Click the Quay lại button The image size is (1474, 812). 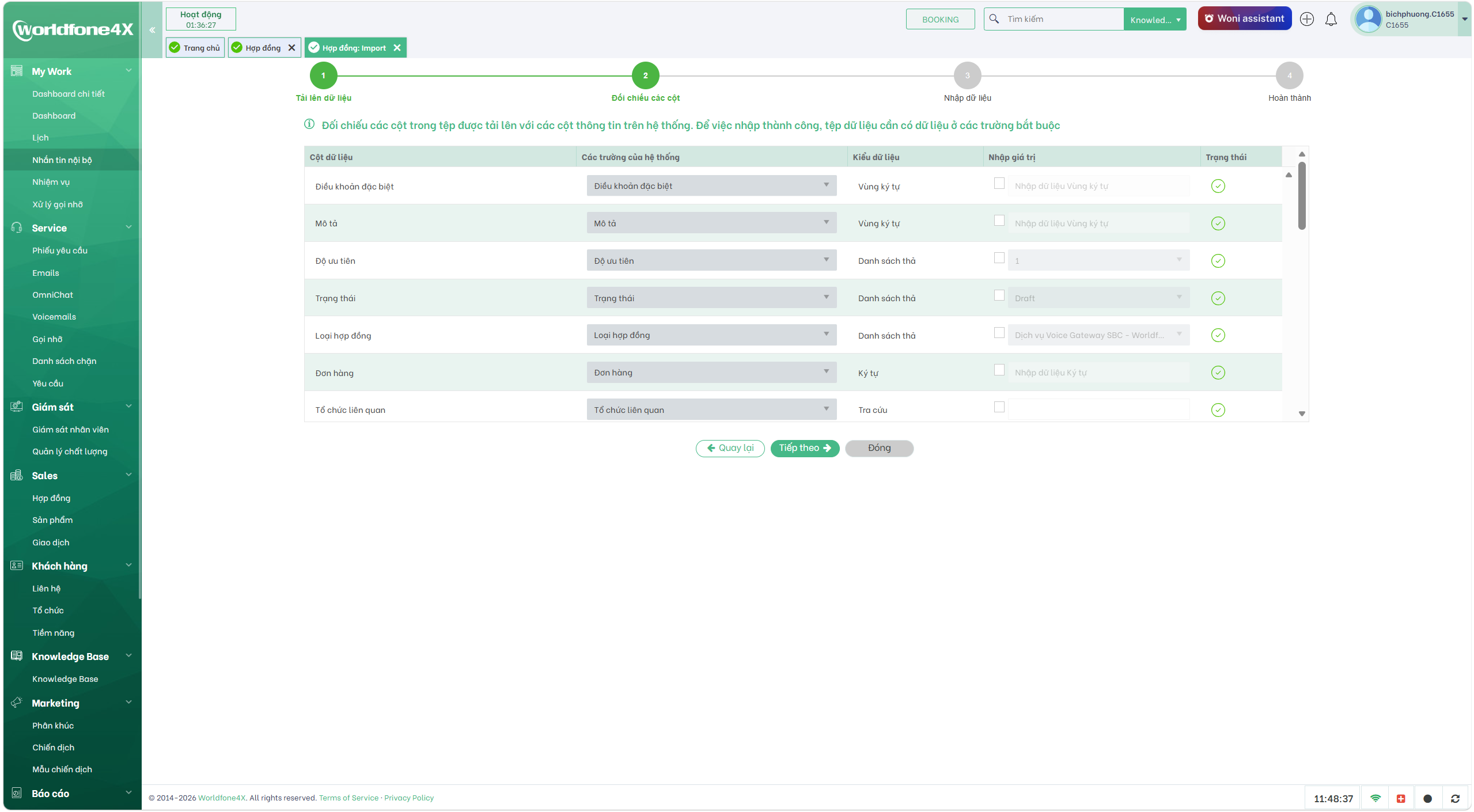[730, 448]
